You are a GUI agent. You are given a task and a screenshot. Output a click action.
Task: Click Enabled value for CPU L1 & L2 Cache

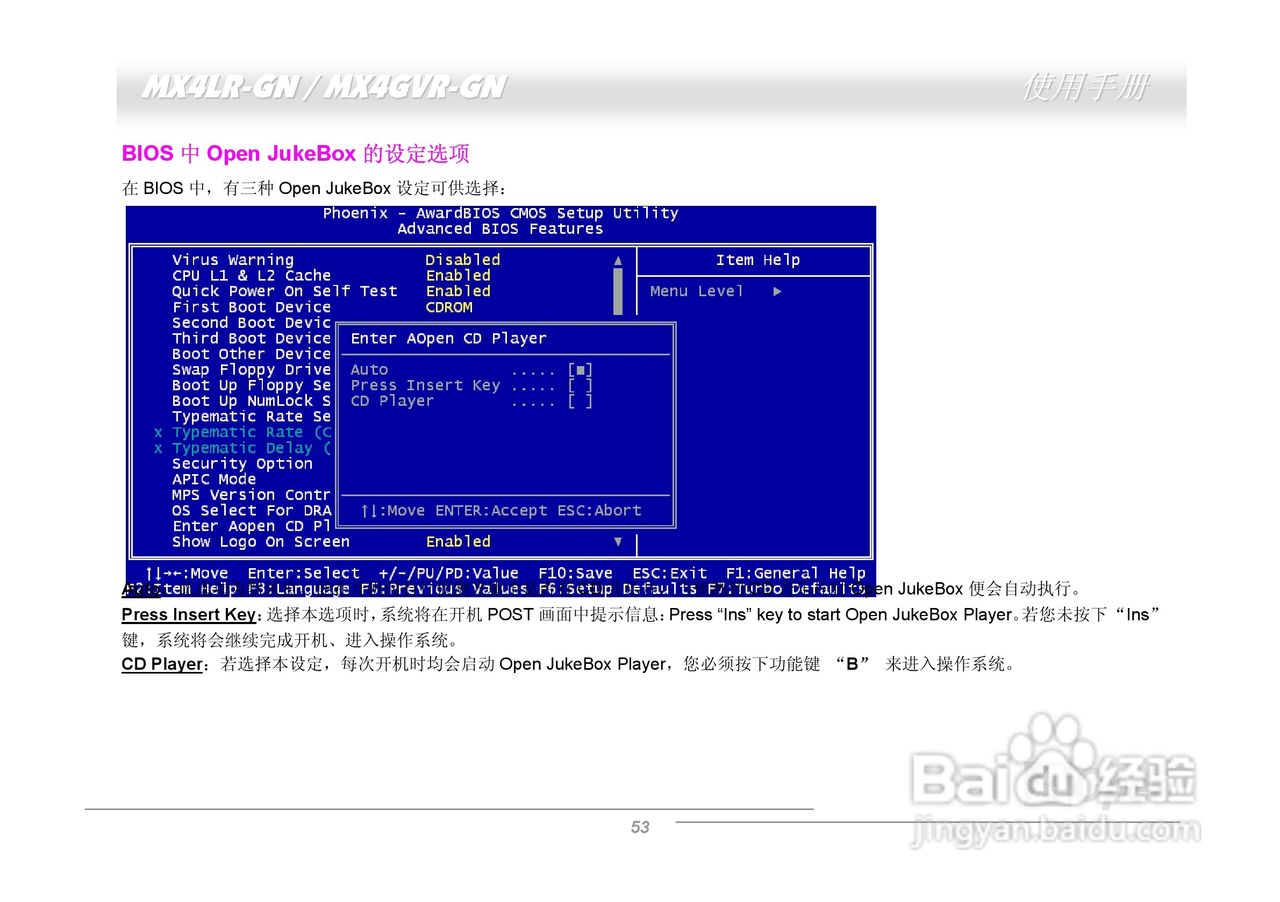tap(458, 275)
